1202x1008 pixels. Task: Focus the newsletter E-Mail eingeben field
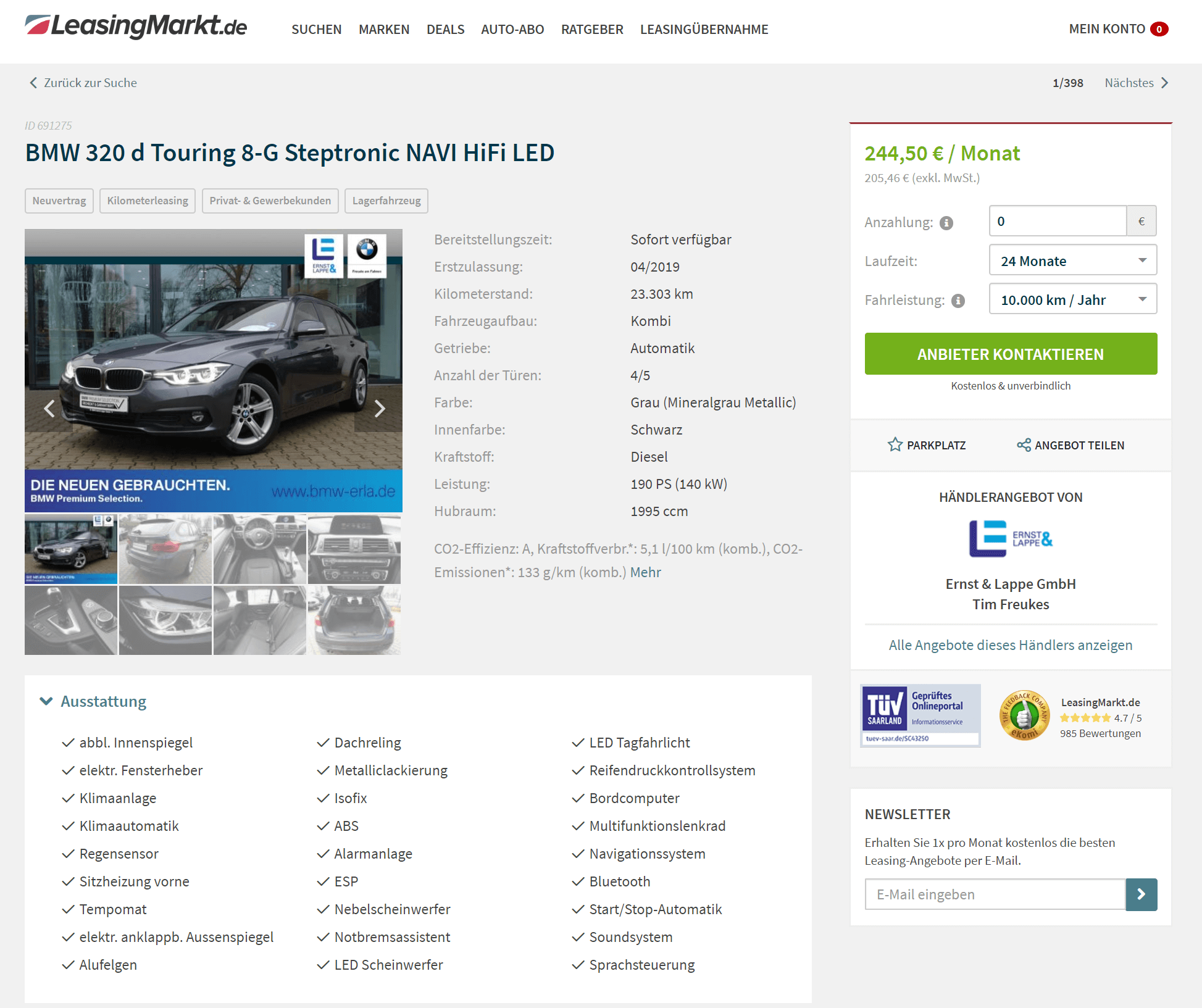(995, 894)
